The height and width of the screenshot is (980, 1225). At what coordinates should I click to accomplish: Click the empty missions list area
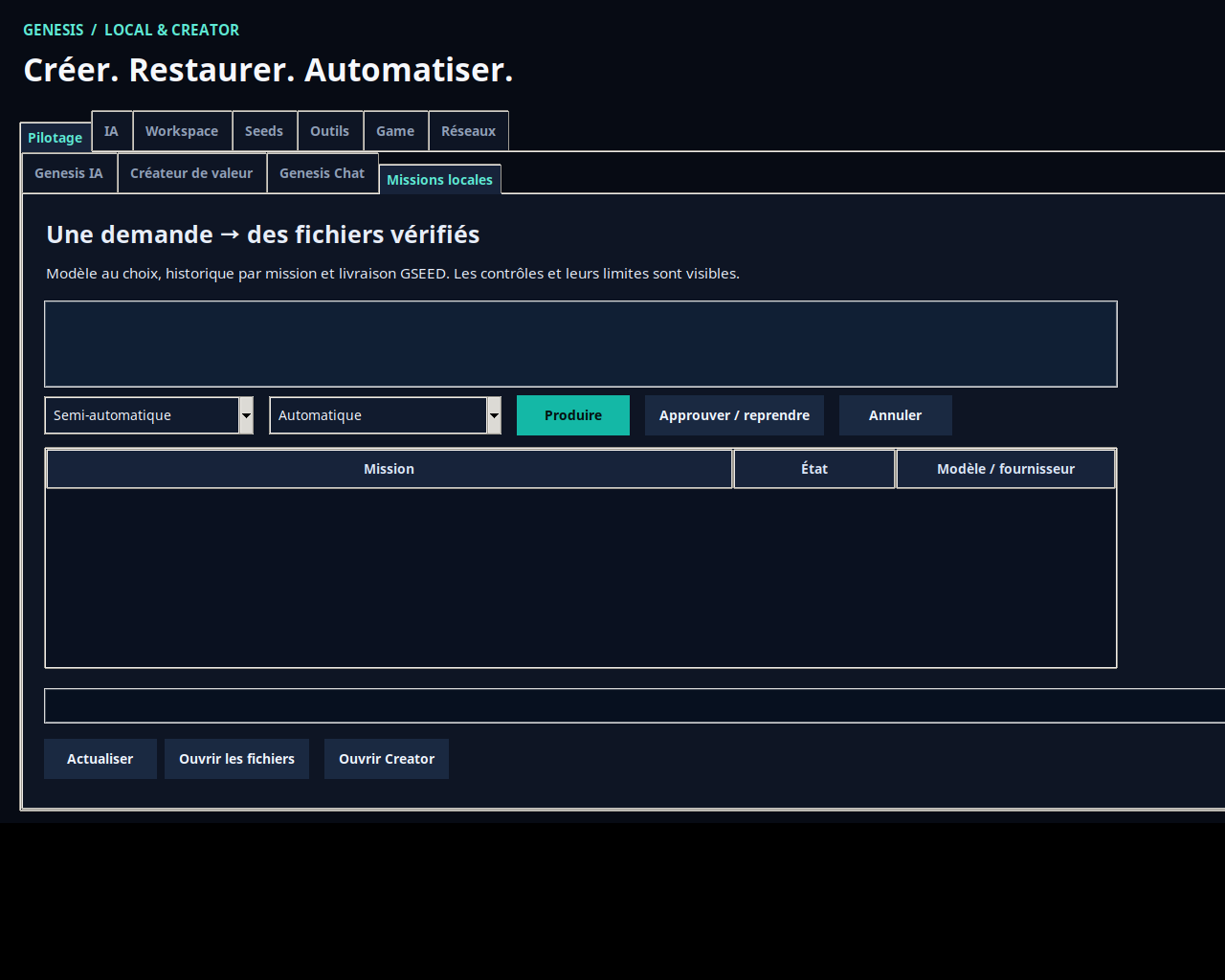581,578
